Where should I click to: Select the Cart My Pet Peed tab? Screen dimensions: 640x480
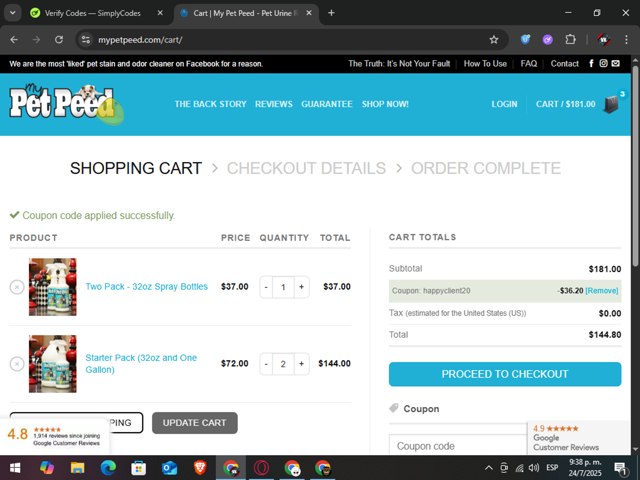[245, 13]
